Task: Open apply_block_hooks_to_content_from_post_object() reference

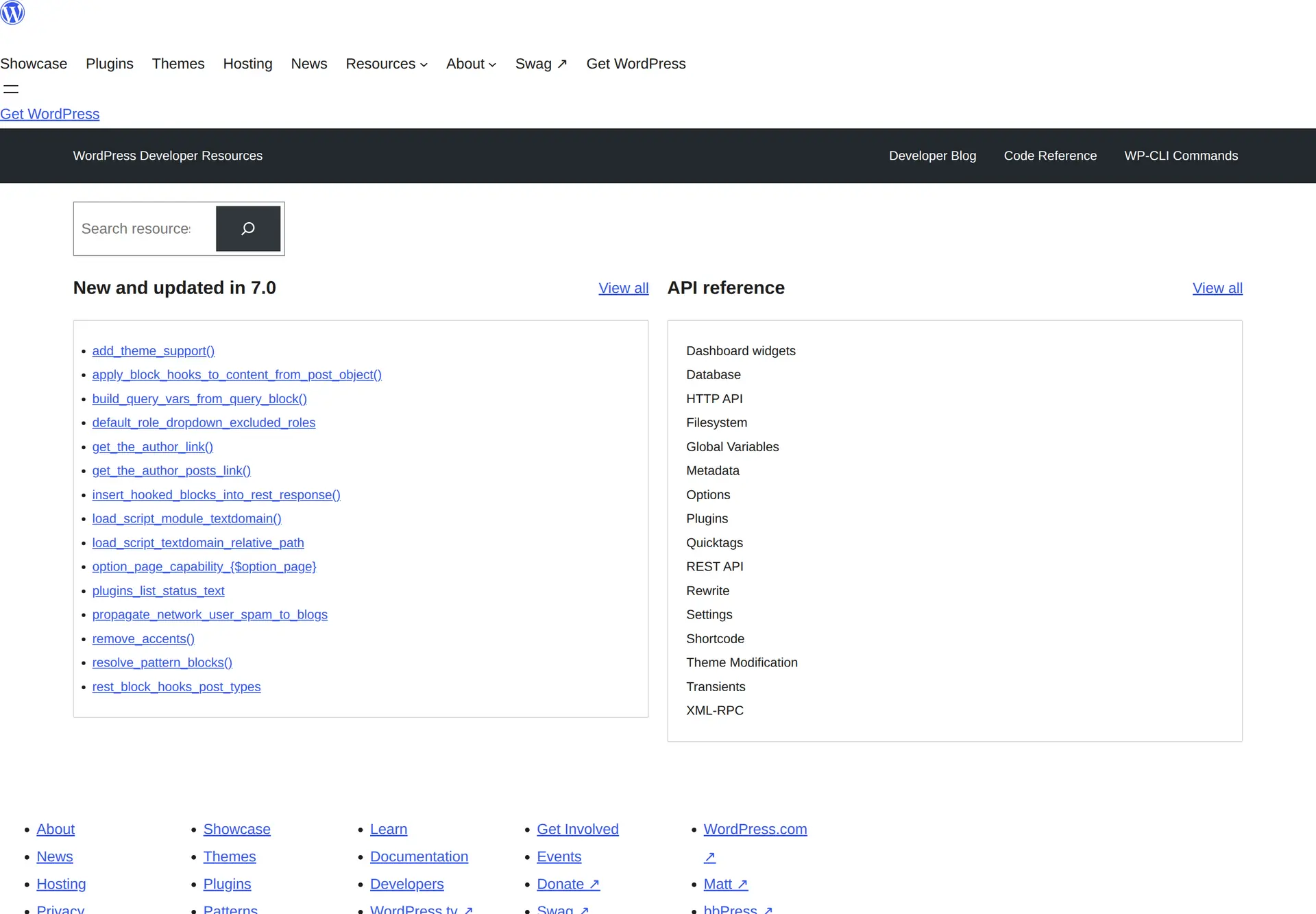Action: (237, 375)
